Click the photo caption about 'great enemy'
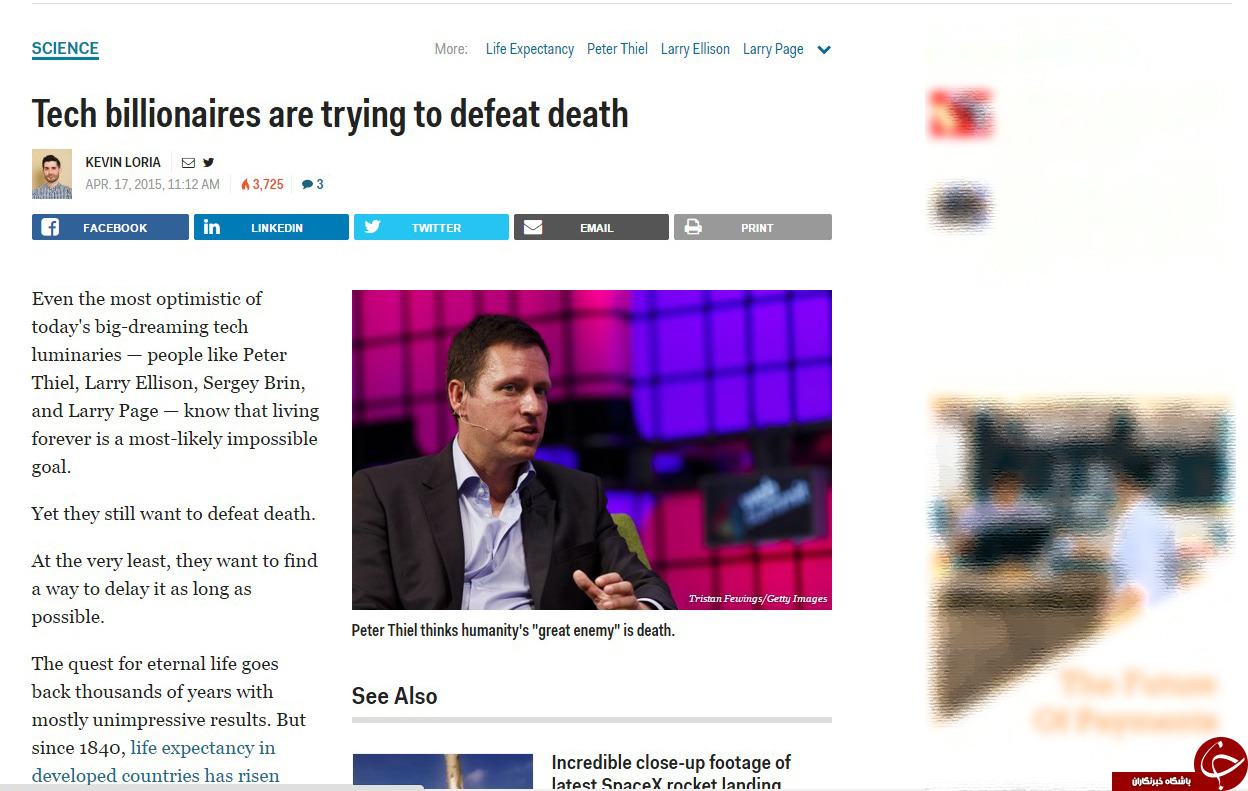The image size is (1248, 791). tap(513, 631)
